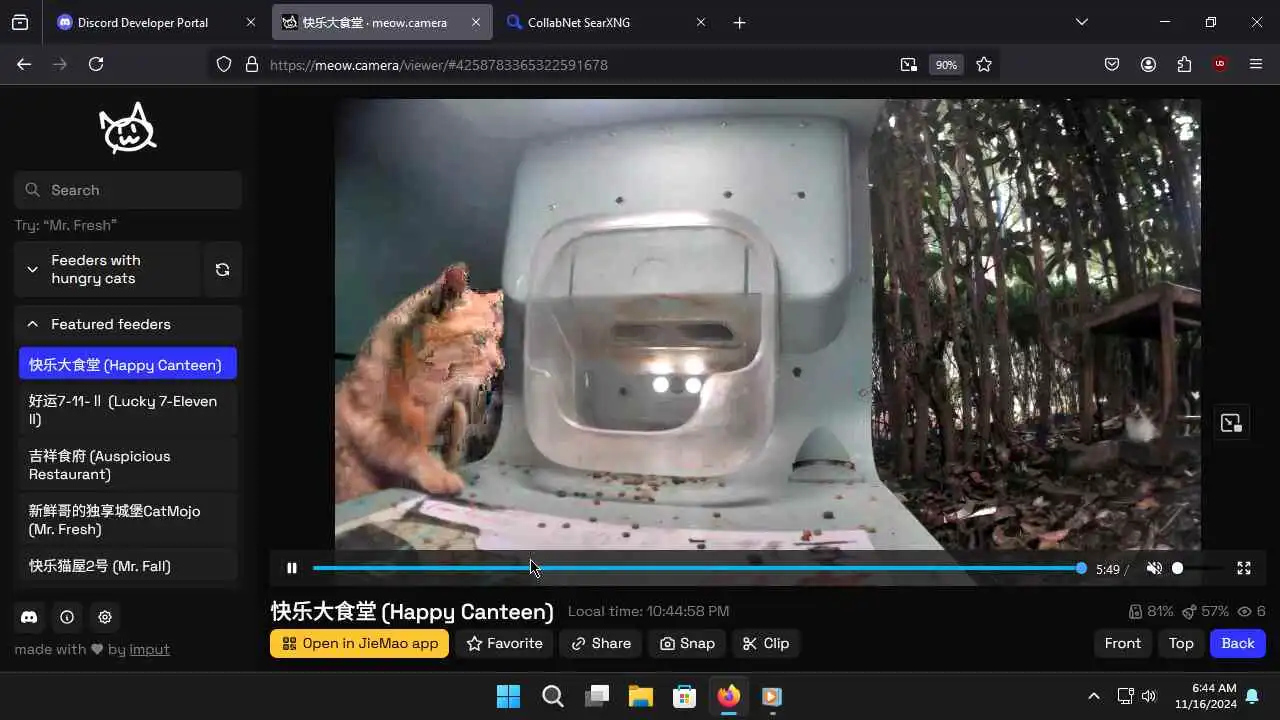
Task: Switch to Front camera view
Action: click(x=1122, y=643)
